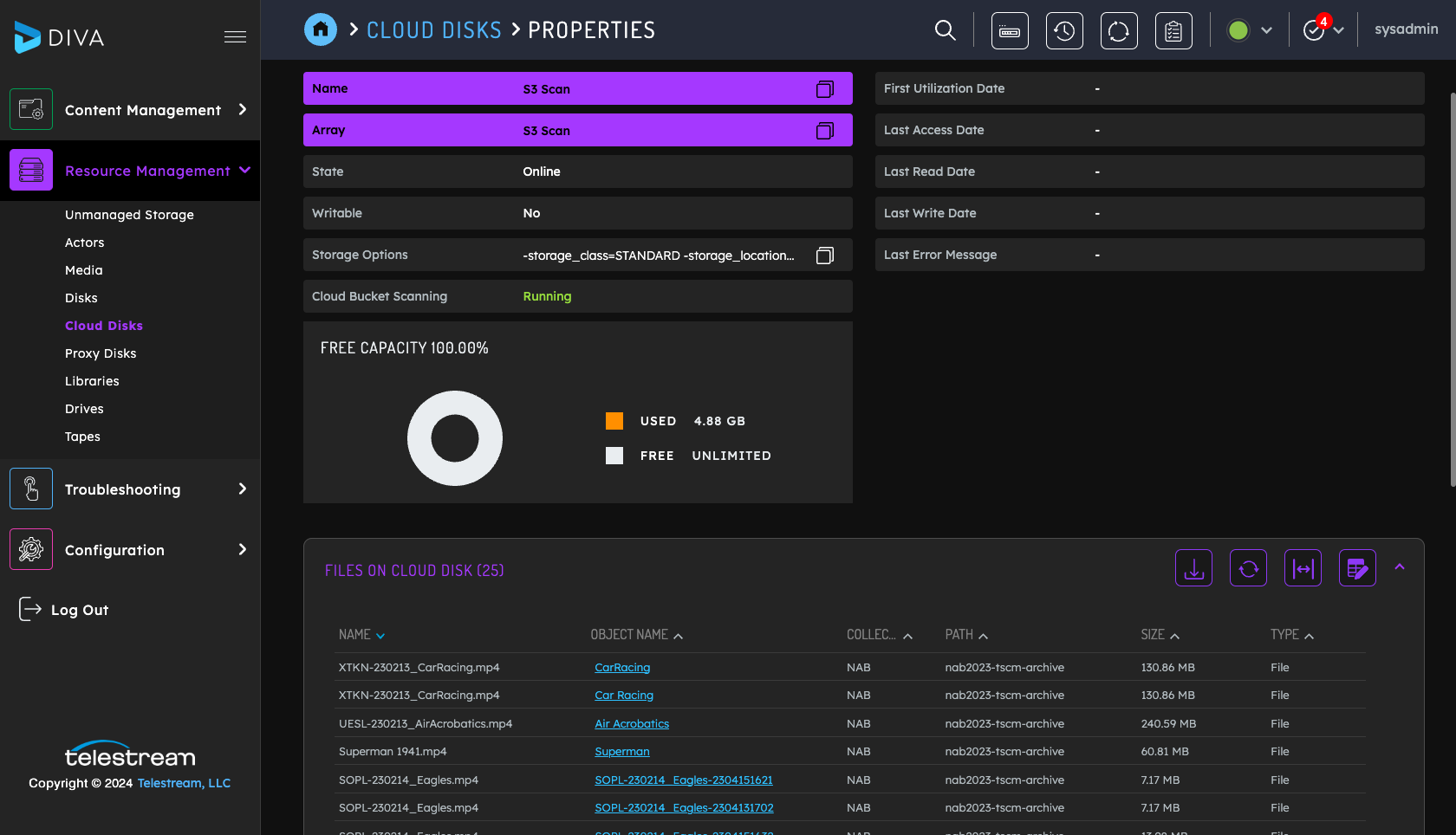
Task: Open Media in the sidebar
Action: tap(83, 270)
